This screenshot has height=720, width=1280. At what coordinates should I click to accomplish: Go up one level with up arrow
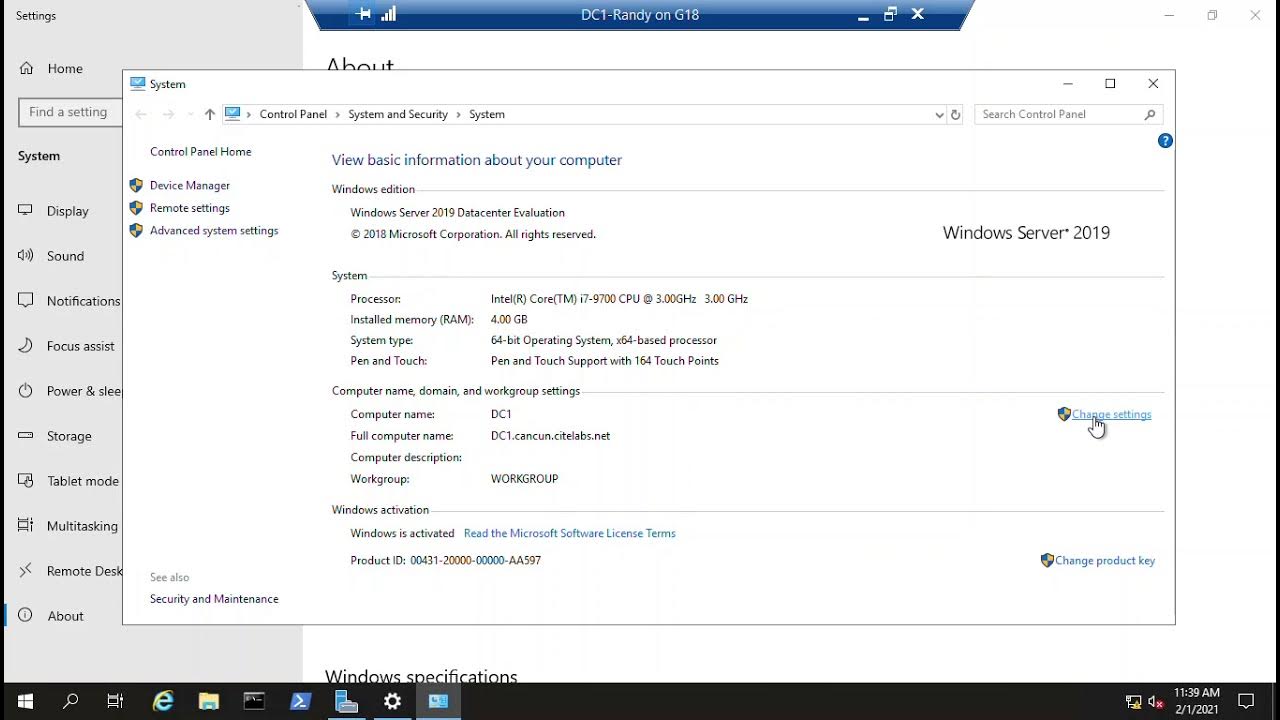209,114
